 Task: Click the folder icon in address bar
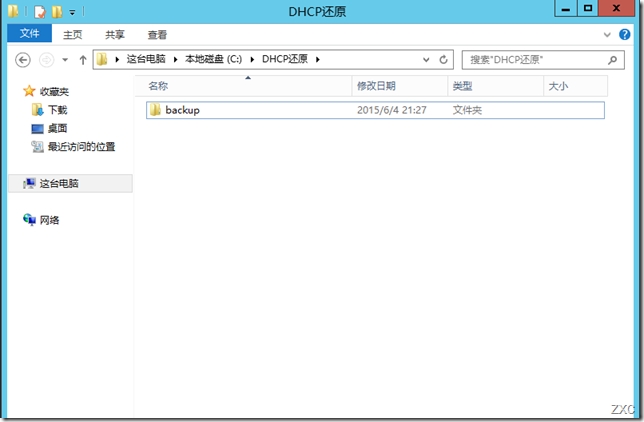tap(101, 60)
